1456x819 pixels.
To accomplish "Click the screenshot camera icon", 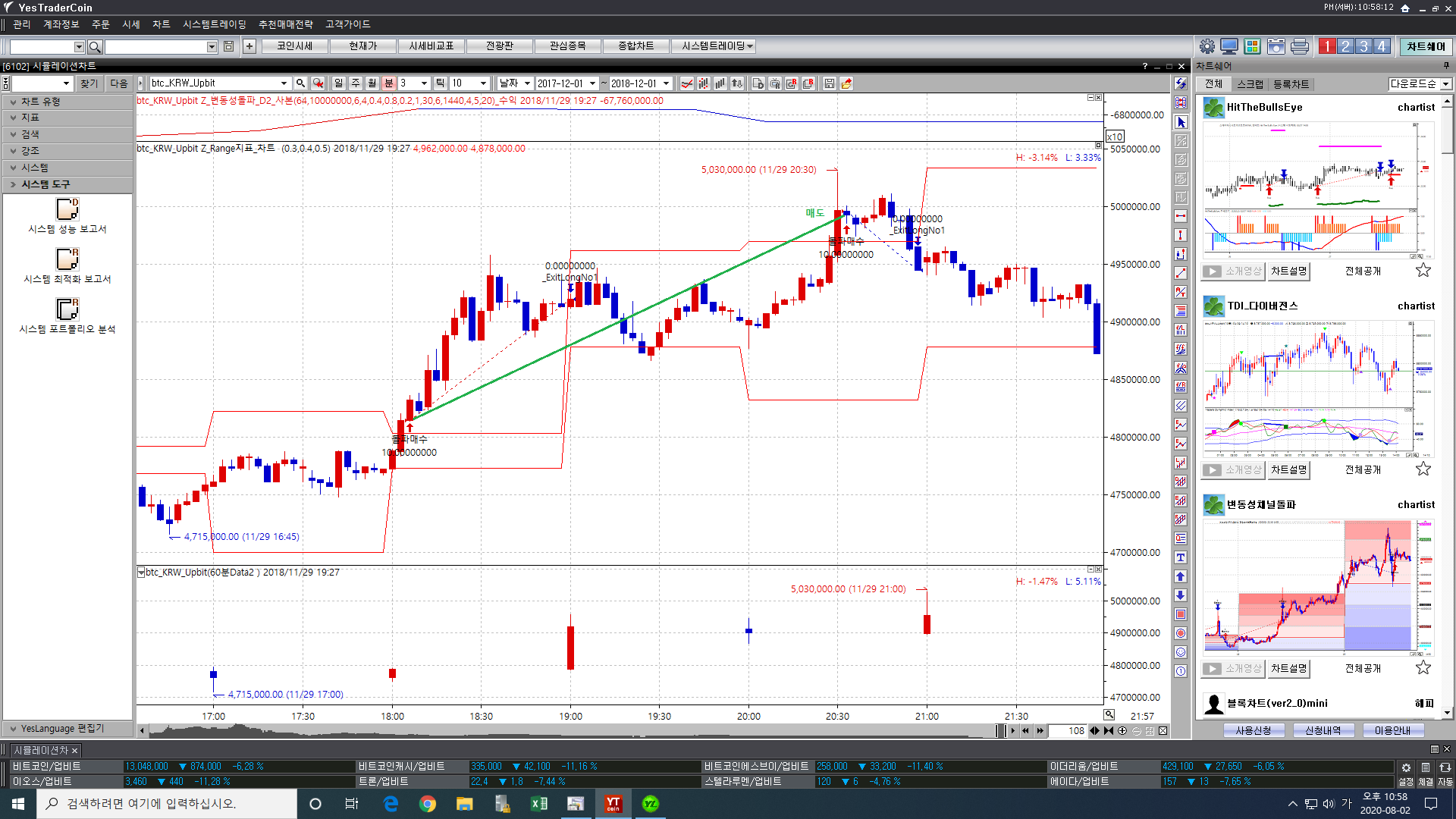I will 1276,46.
